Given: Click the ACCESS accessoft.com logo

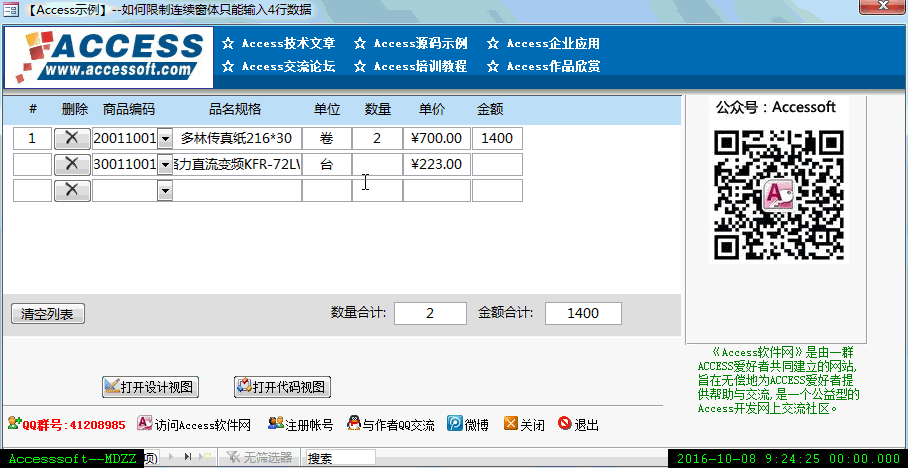Looking at the screenshot, I should click(109, 57).
